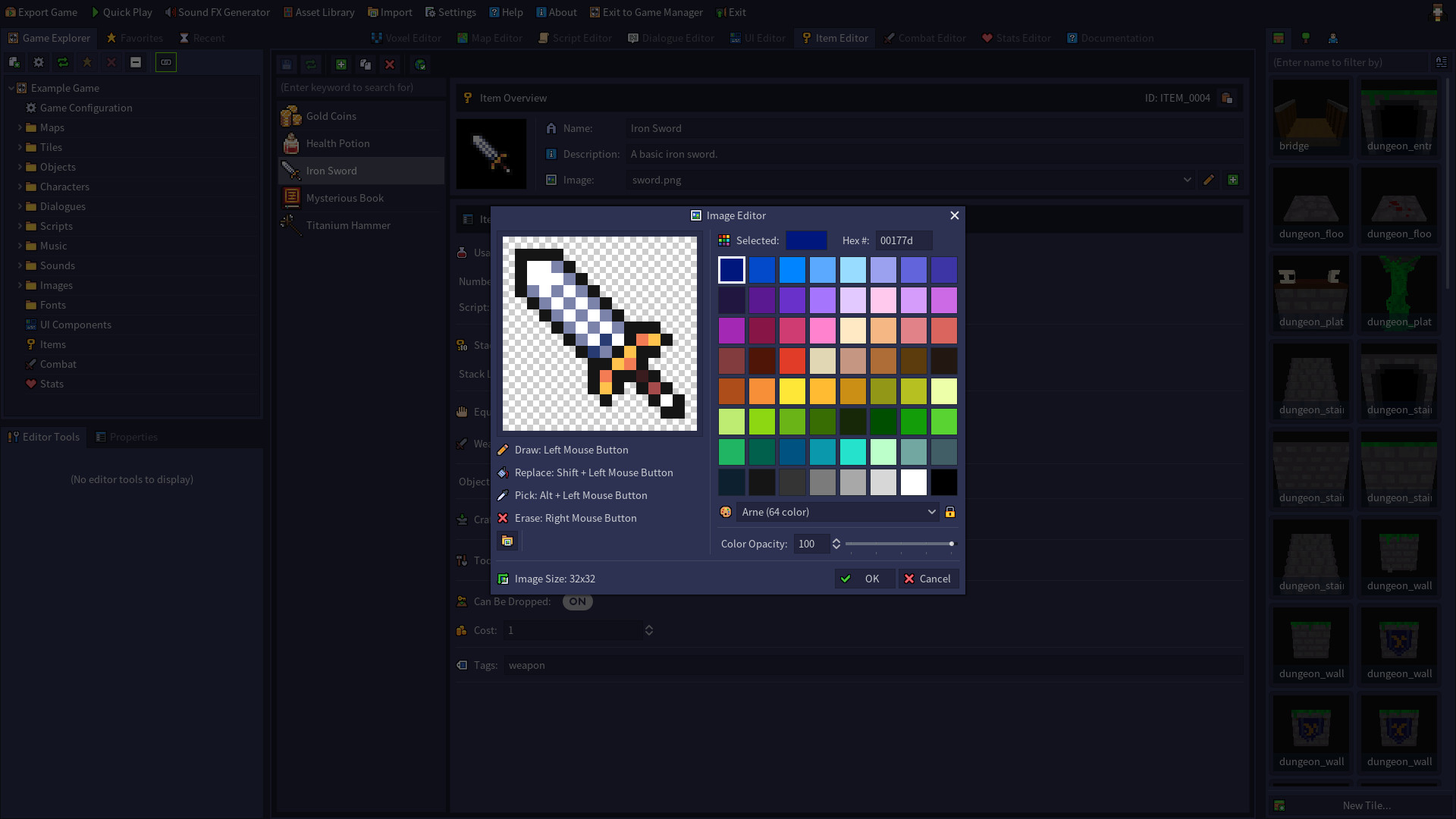Toggle the link icon in Game Explorer toolbar
The height and width of the screenshot is (819, 1456).
point(165,62)
